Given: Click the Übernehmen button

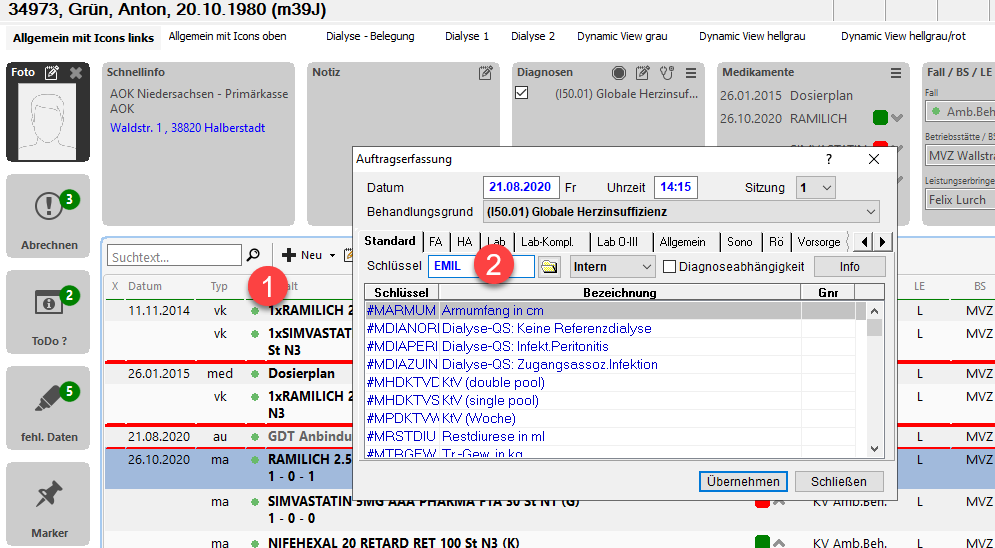Looking at the screenshot, I should tap(742, 481).
